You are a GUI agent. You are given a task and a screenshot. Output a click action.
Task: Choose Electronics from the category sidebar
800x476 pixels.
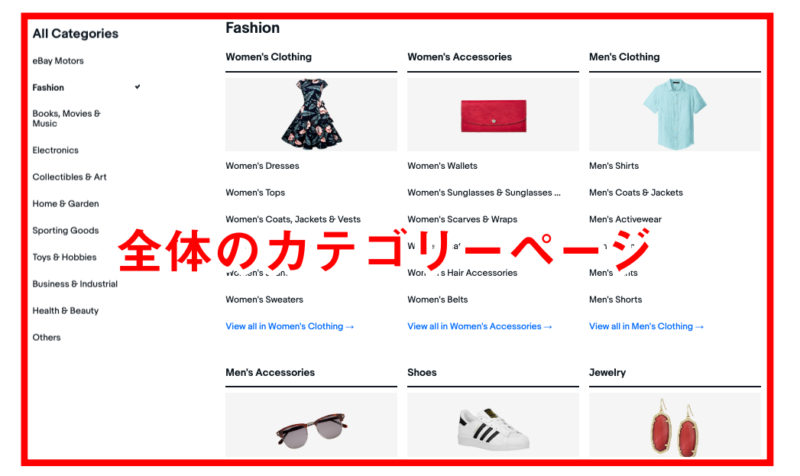(x=56, y=150)
